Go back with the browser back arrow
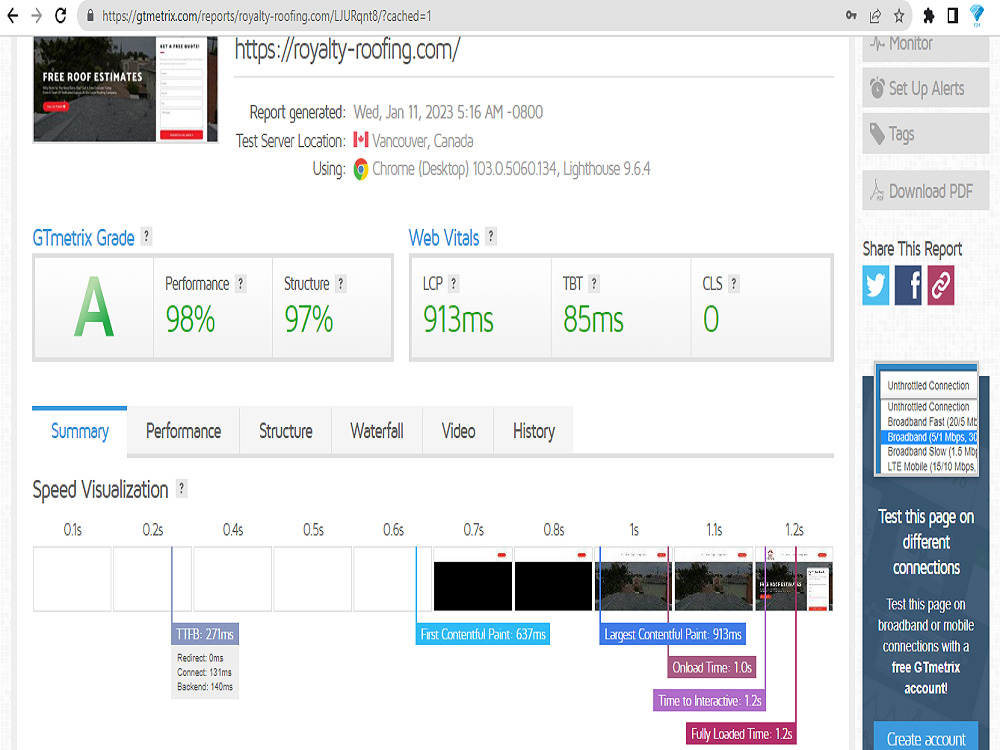Image resolution: width=1000 pixels, height=750 pixels. [x=11, y=16]
